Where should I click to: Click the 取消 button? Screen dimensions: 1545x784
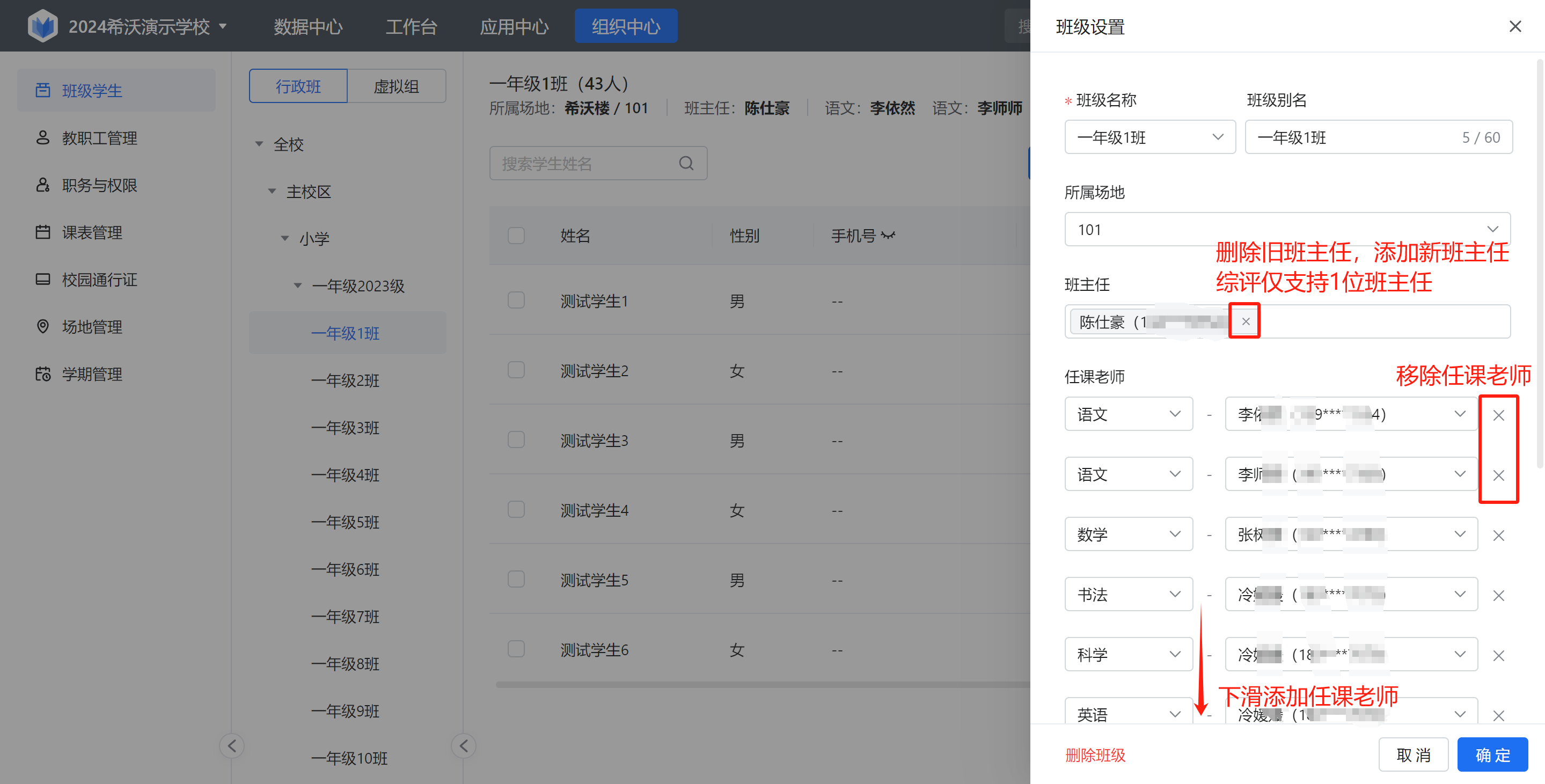click(x=1413, y=754)
